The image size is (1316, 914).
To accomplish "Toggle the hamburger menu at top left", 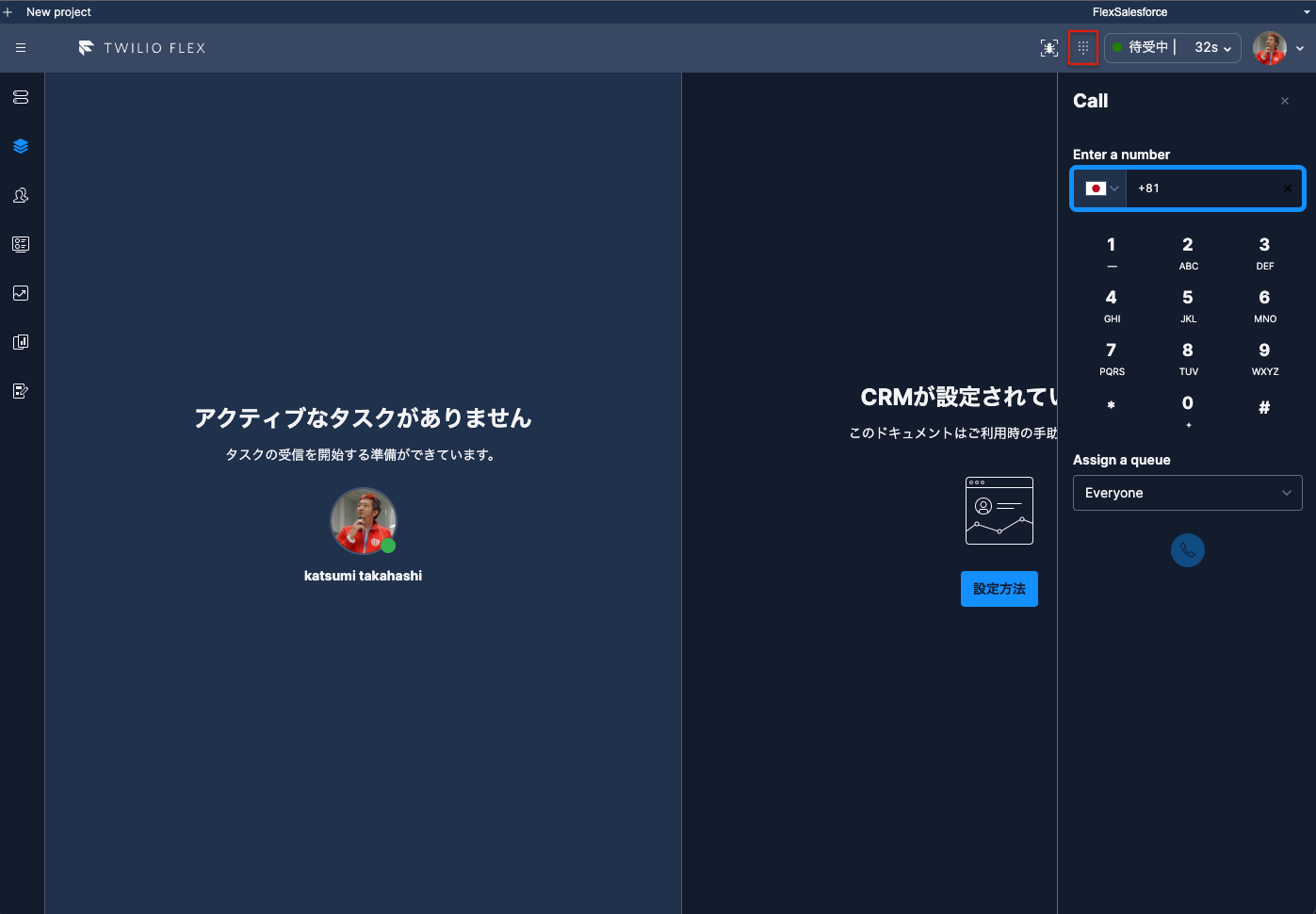I will [20, 47].
